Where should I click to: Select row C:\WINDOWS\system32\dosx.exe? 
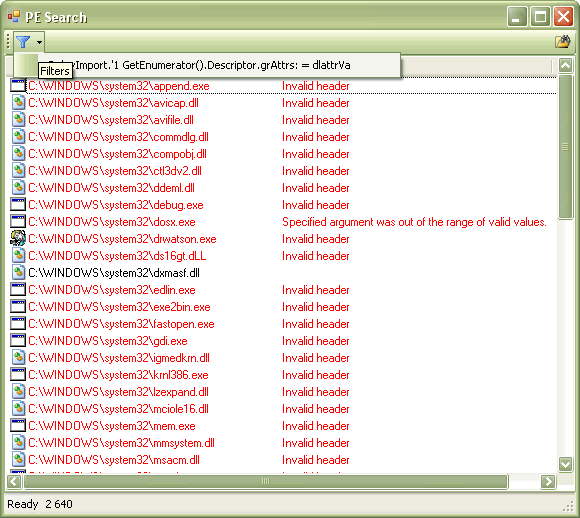pos(283,222)
